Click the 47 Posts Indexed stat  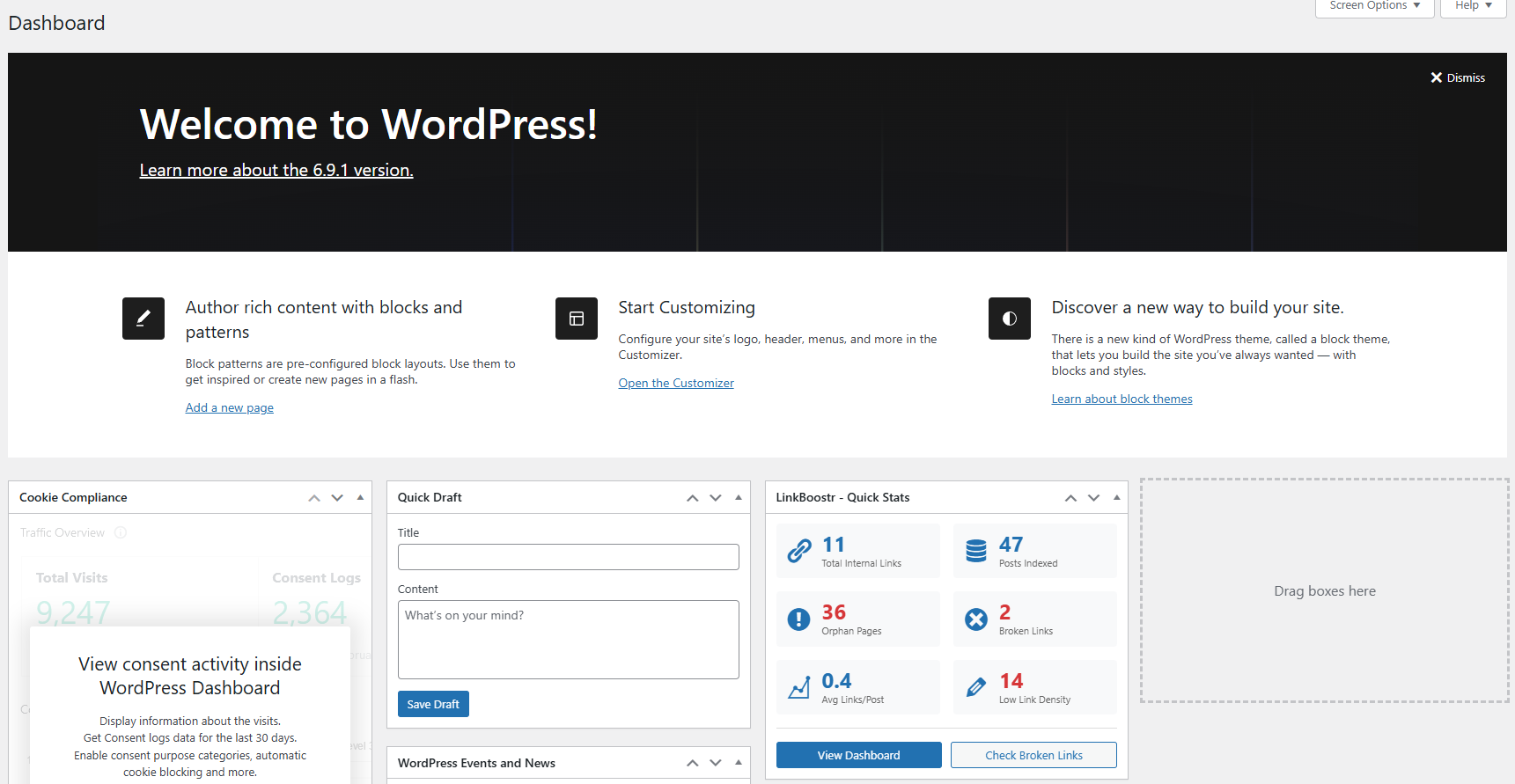coord(1034,551)
